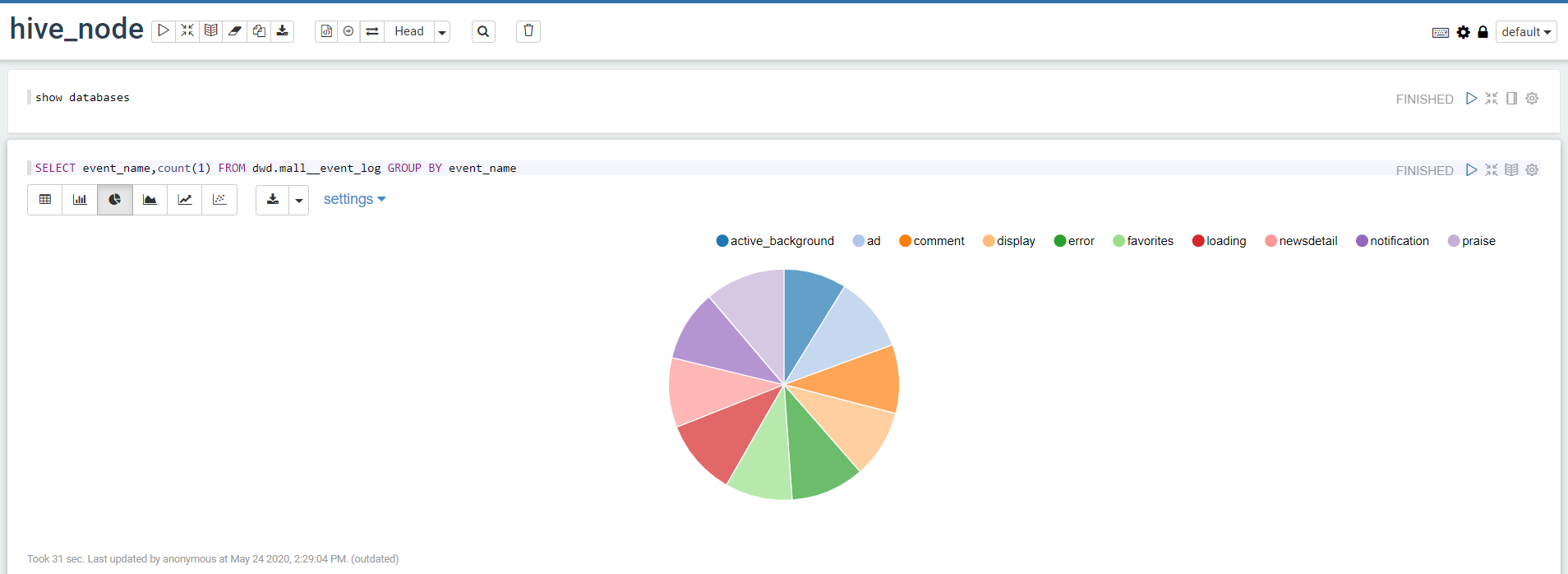This screenshot has width=1568, height=574.
Task: Click the FINISHED status of show databases
Action: [x=1424, y=100]
